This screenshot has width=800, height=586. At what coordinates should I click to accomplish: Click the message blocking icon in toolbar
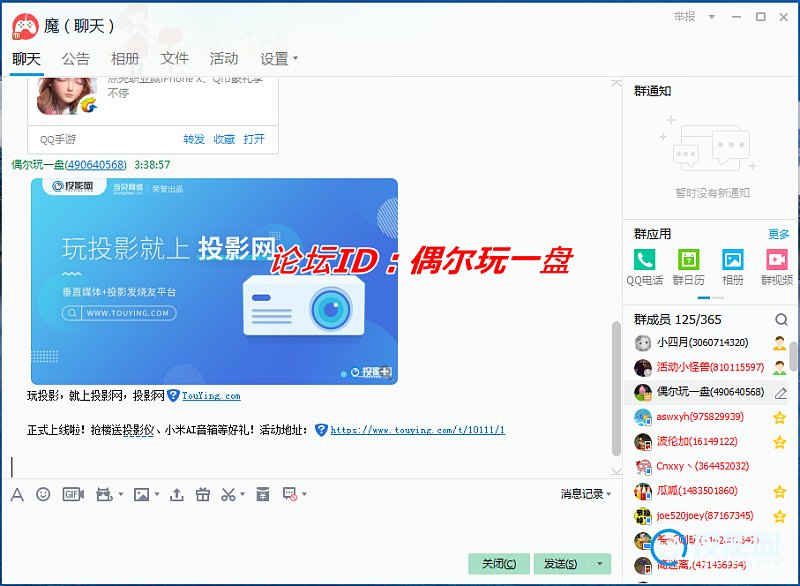290,494
